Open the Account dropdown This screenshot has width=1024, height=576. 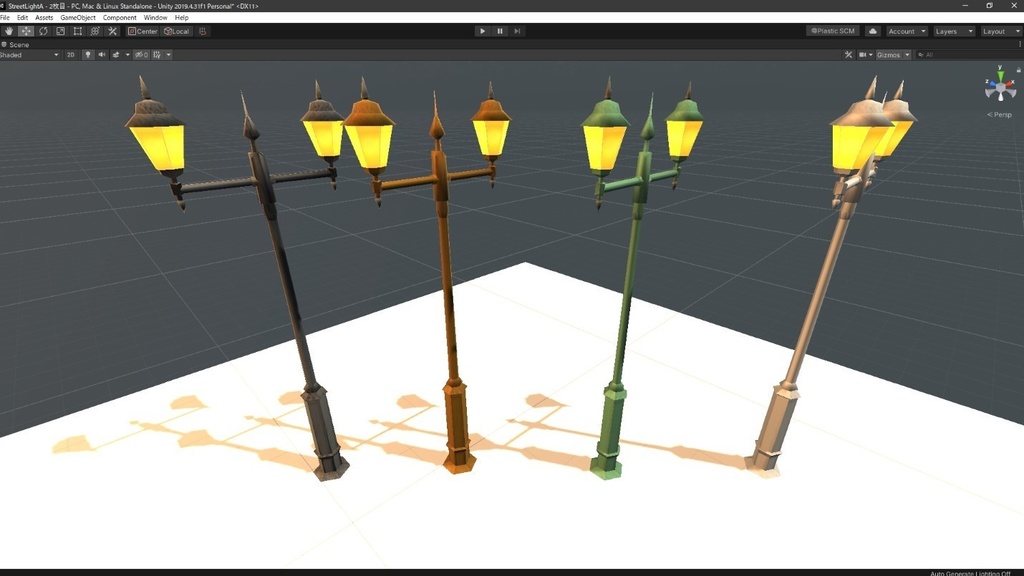pos(906,31)
